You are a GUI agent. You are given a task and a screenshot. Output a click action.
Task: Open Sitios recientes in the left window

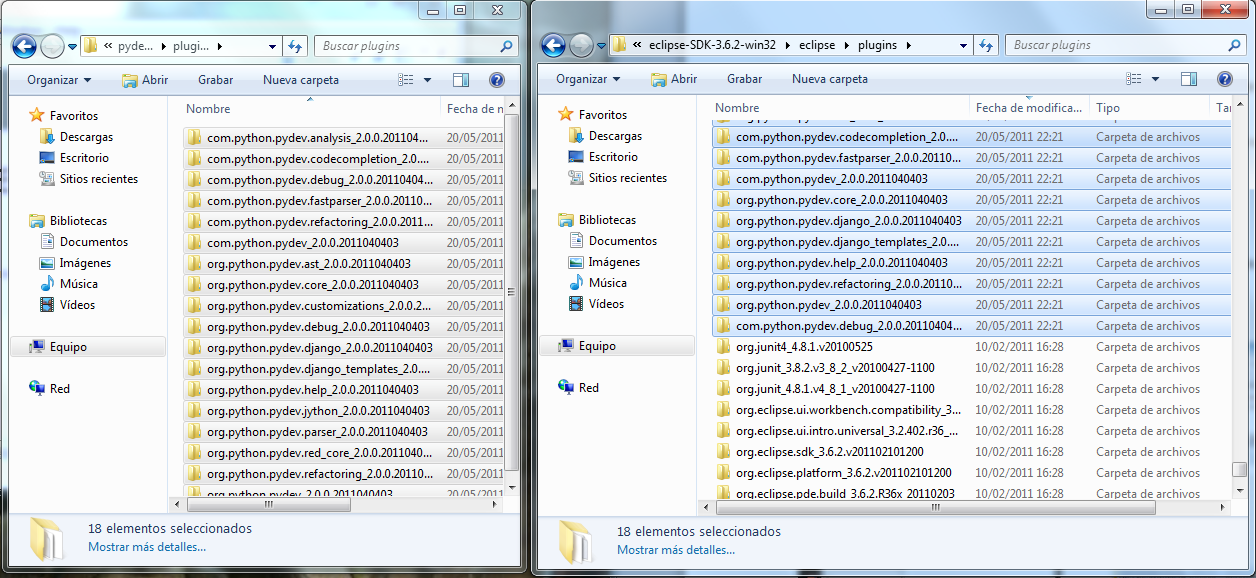click(98, 179)
